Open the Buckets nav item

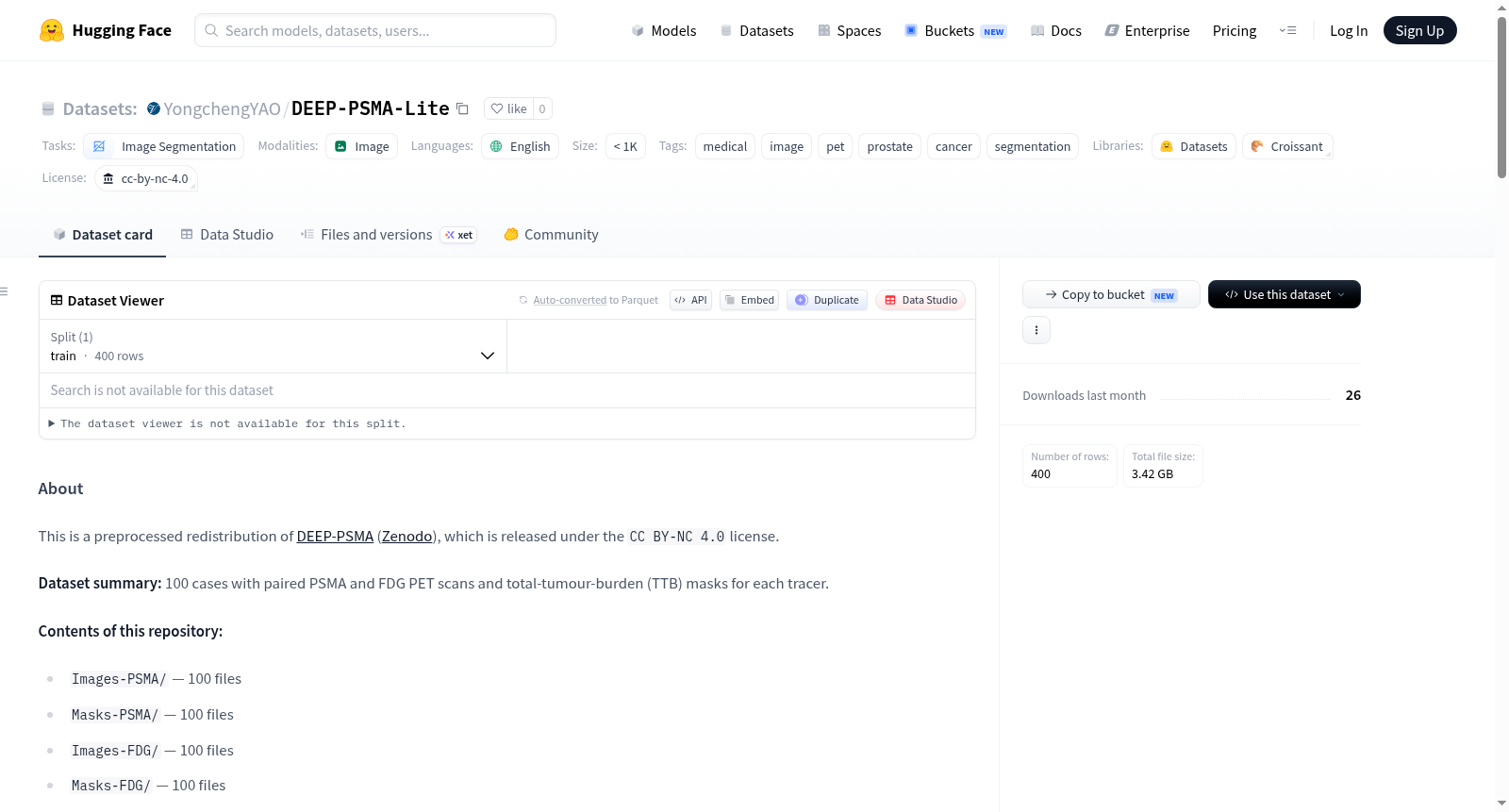[955, 30]
